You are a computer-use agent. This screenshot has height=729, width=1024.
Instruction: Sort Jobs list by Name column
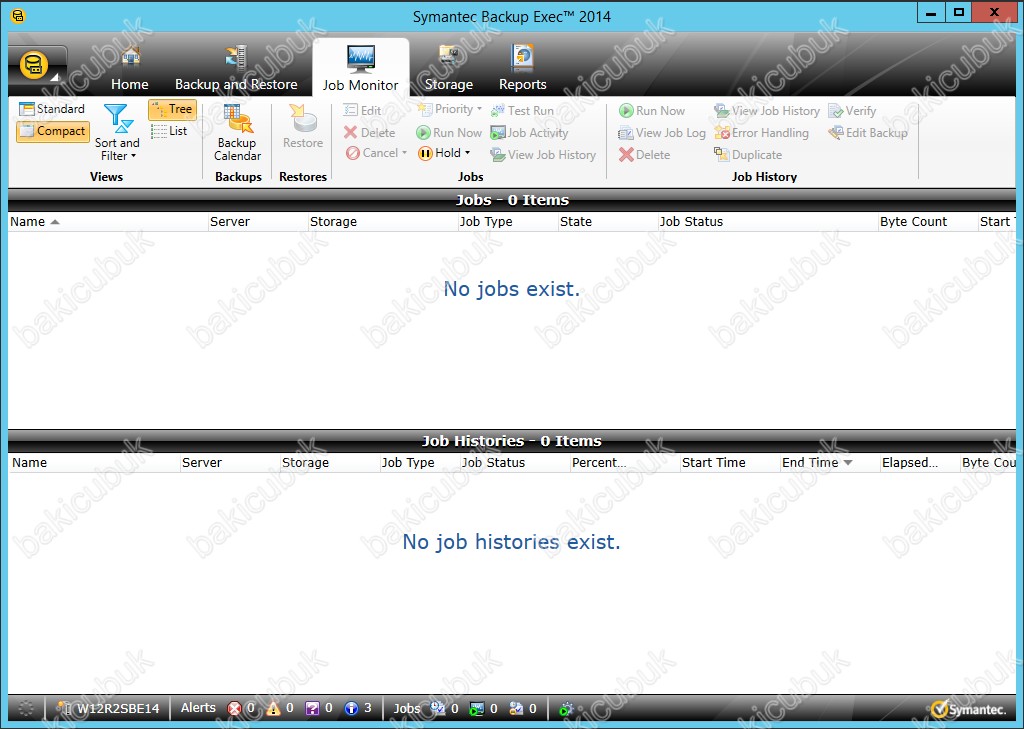(x=108, y=221)
